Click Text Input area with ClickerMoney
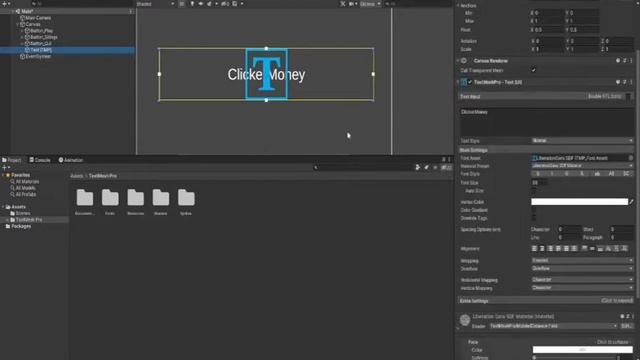The width and height of the screenshot is (640, 360). [547, 122]
